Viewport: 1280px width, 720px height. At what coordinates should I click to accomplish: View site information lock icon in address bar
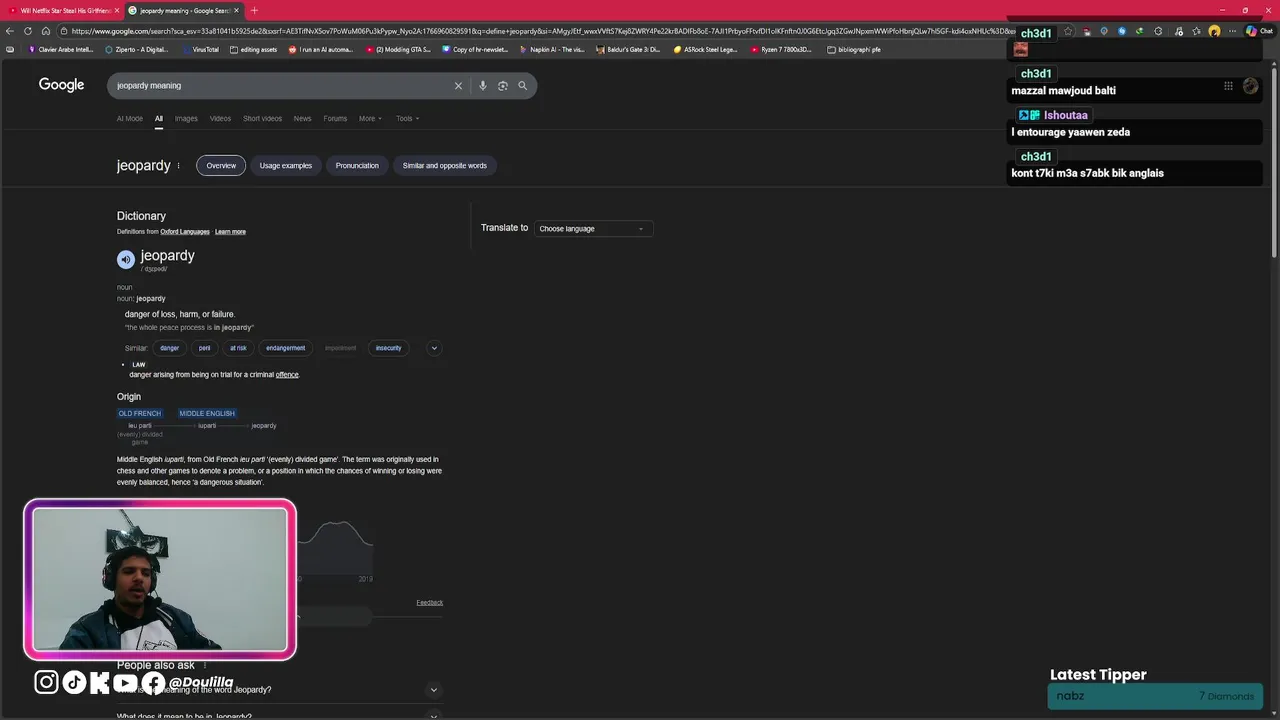pyautogui.click(x=64, y=31)
